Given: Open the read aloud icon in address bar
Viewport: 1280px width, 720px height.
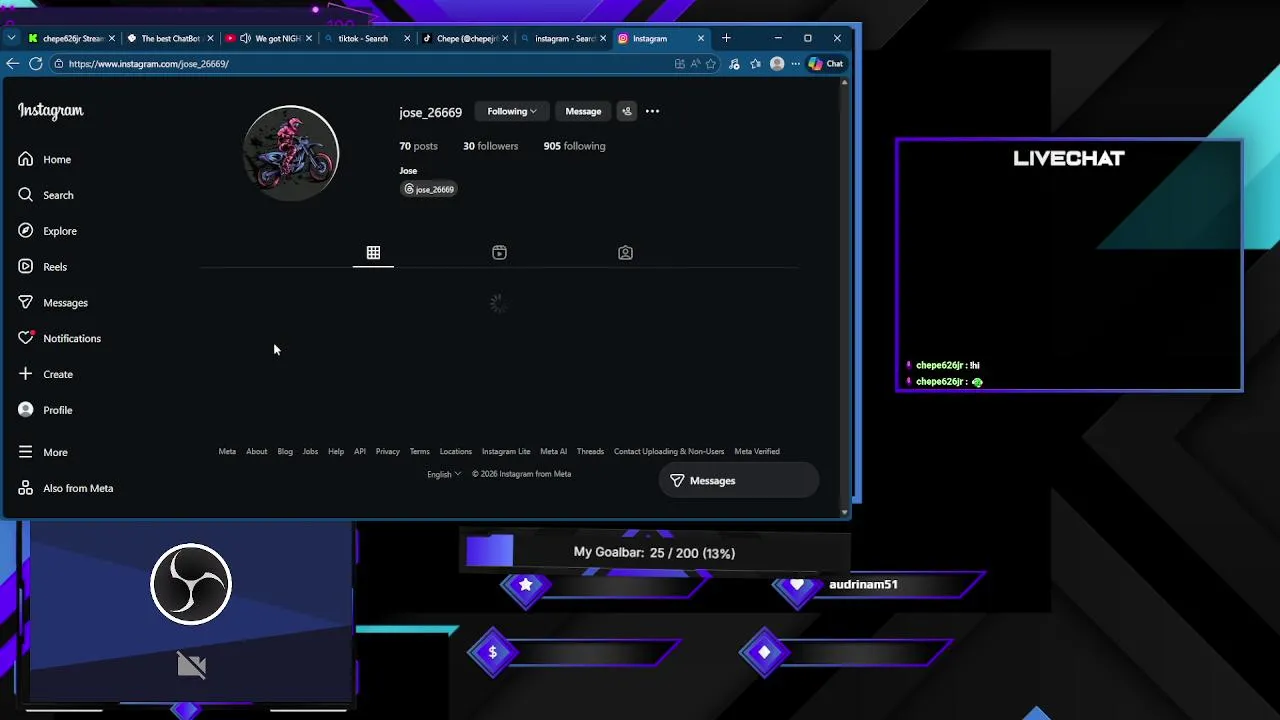Looking at the screenshot, I should 695,64.
